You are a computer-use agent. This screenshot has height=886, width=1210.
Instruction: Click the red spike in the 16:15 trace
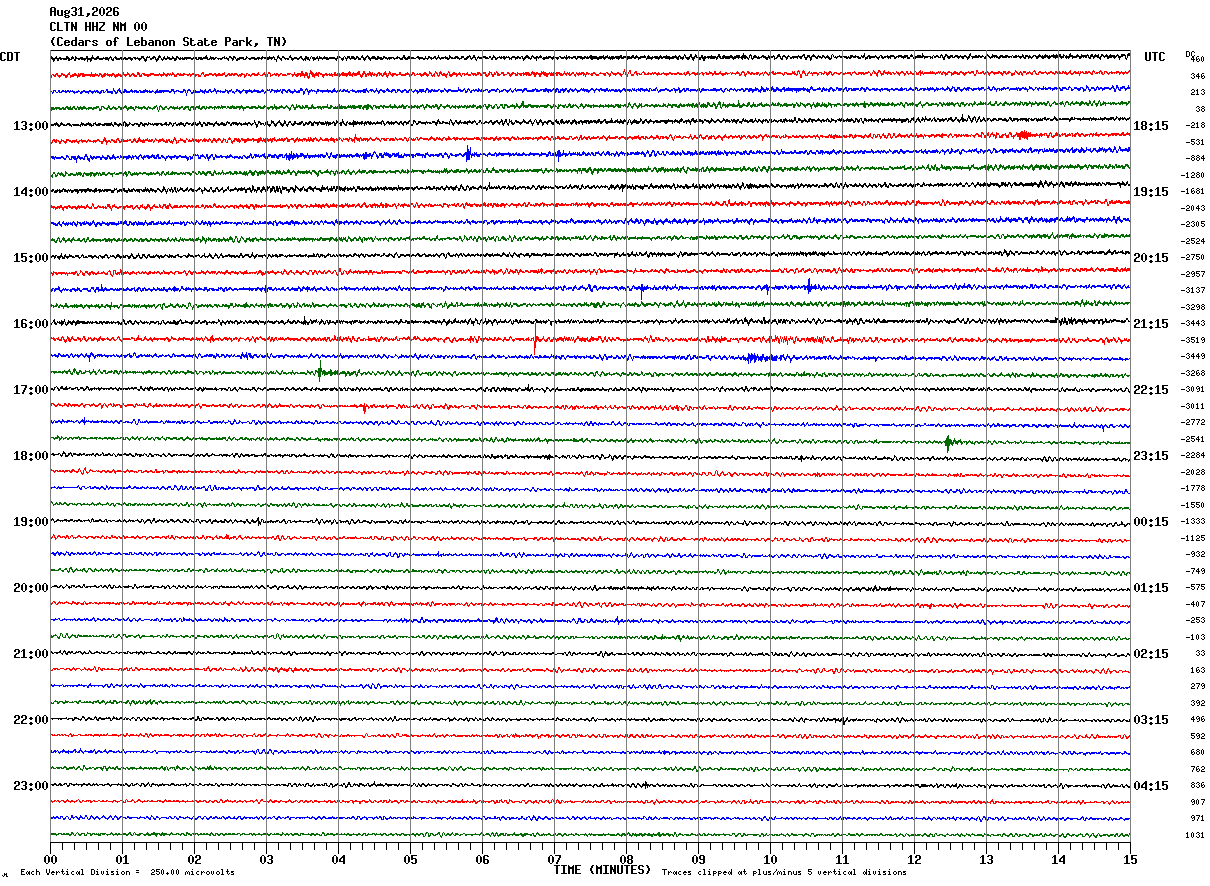click(536, 338)
